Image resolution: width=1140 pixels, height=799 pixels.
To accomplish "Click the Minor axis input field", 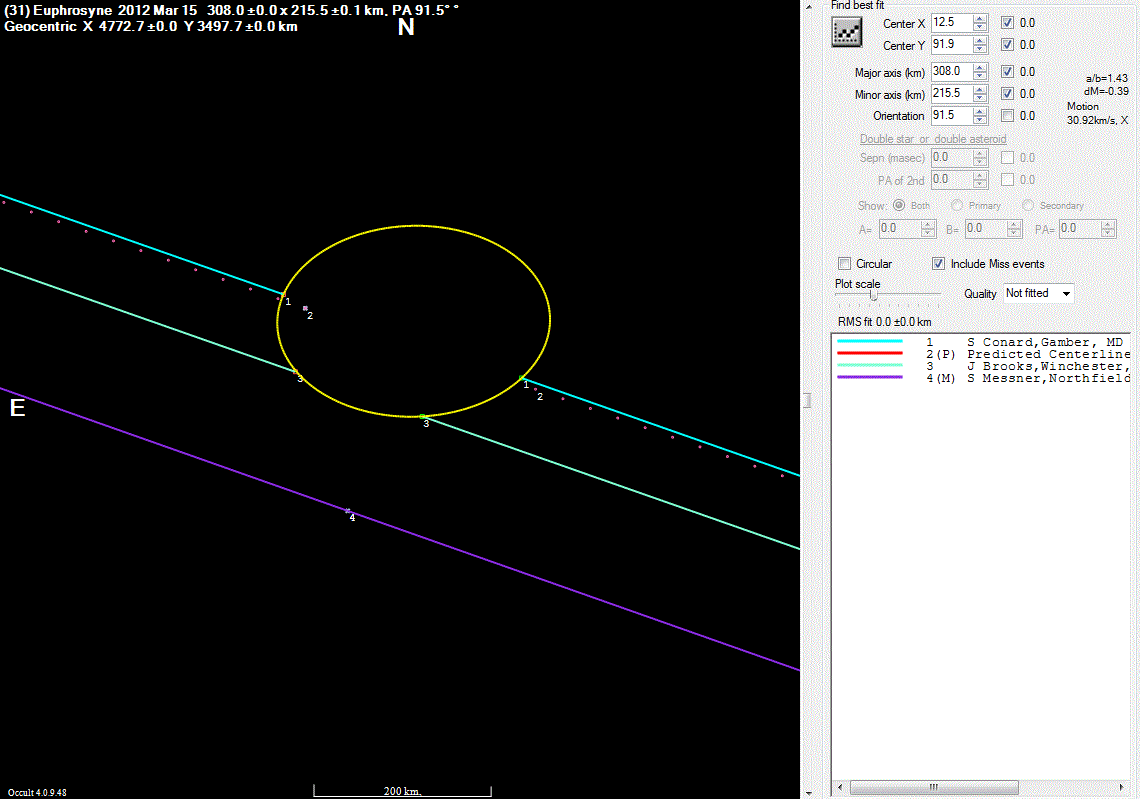I will tap(949, 93).
